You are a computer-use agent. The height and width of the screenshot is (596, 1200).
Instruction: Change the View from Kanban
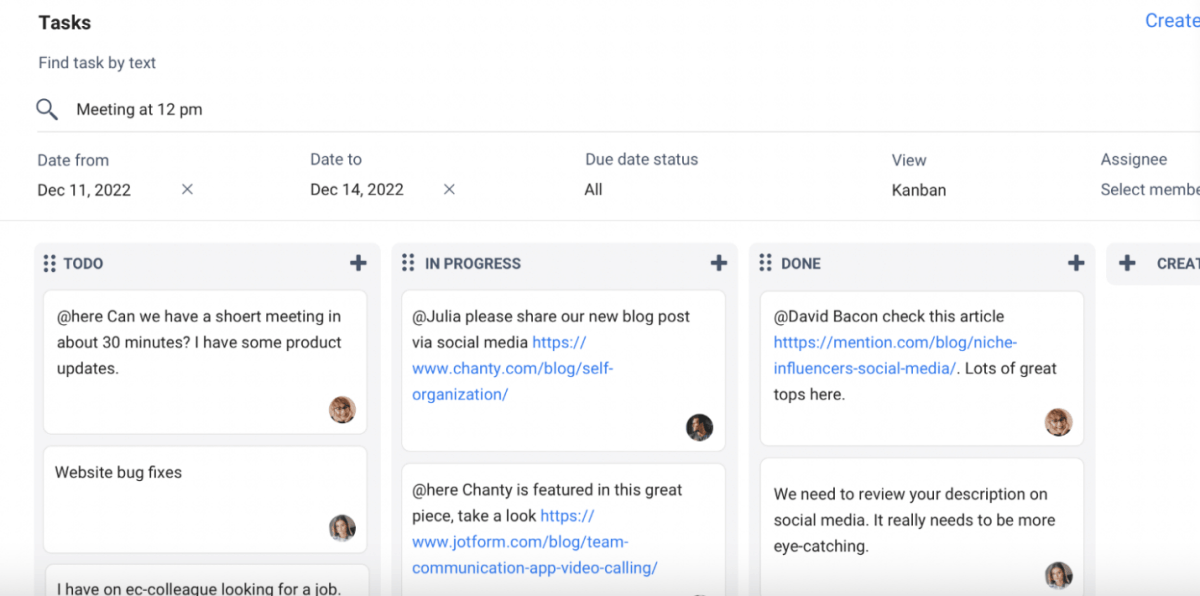(919, 190)
